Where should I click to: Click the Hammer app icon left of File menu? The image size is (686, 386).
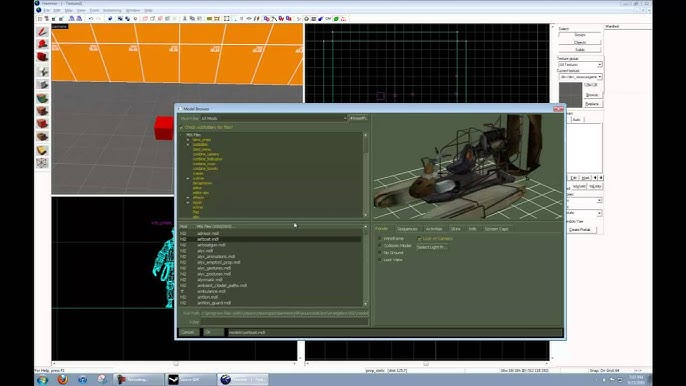[38, 10]
